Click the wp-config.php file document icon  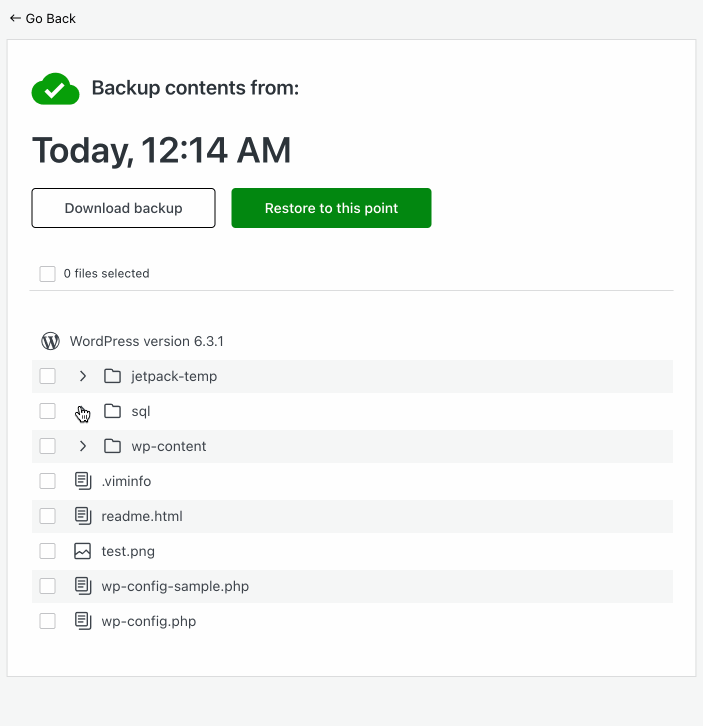click(x=82, y=621)
